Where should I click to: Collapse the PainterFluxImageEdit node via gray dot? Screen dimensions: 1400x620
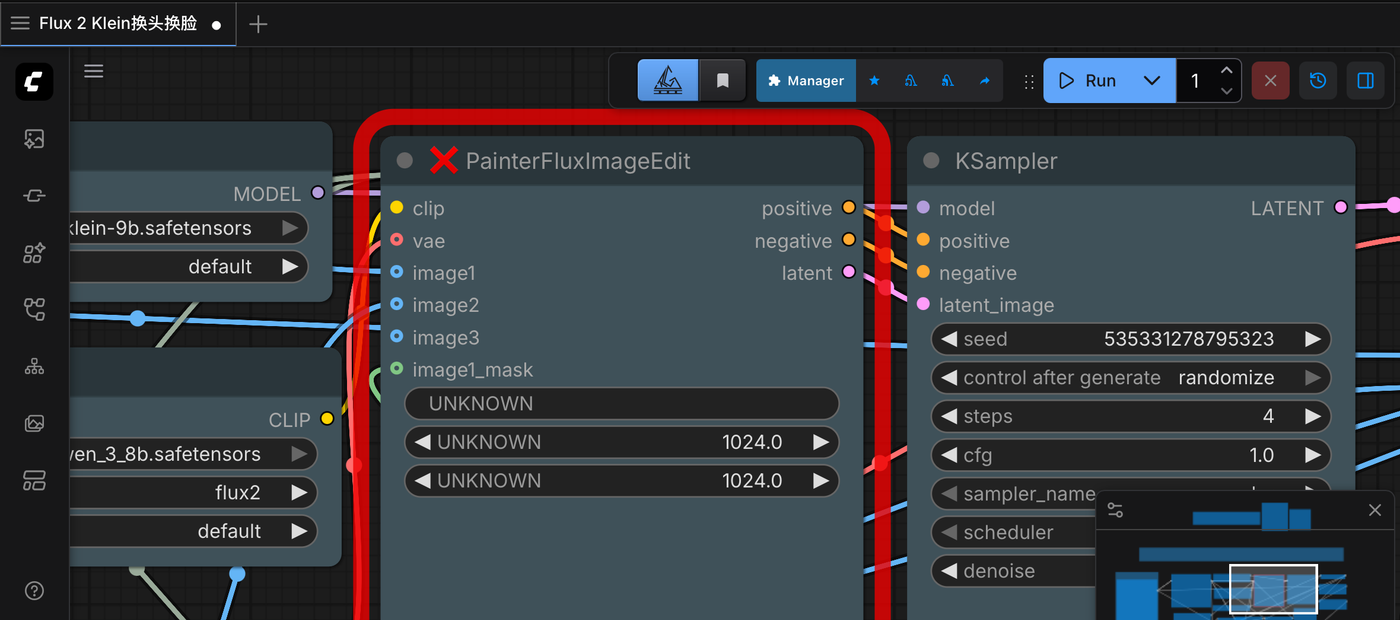click(404, 161)
